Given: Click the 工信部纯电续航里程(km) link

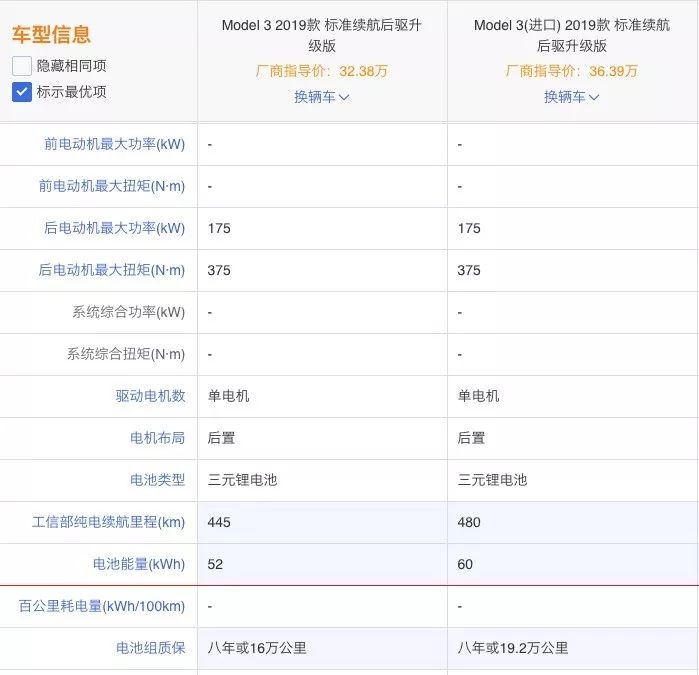Looking at the screenshot, I should [x=109, y=522].
